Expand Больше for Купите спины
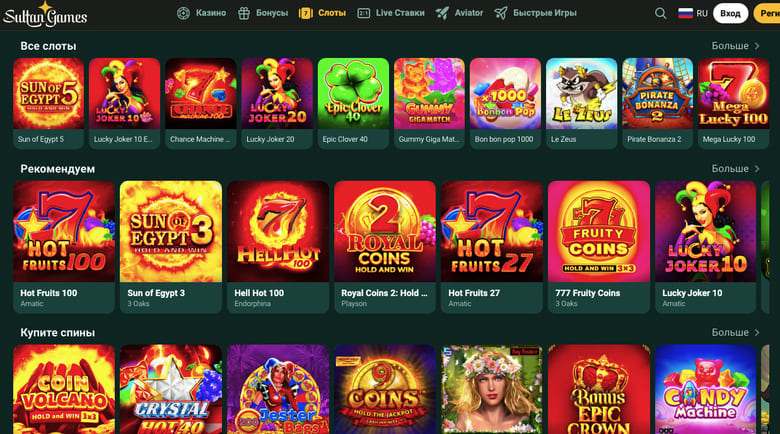Viewport: 780px width, 434px height. pyautogui.click(x=735, y=332)
